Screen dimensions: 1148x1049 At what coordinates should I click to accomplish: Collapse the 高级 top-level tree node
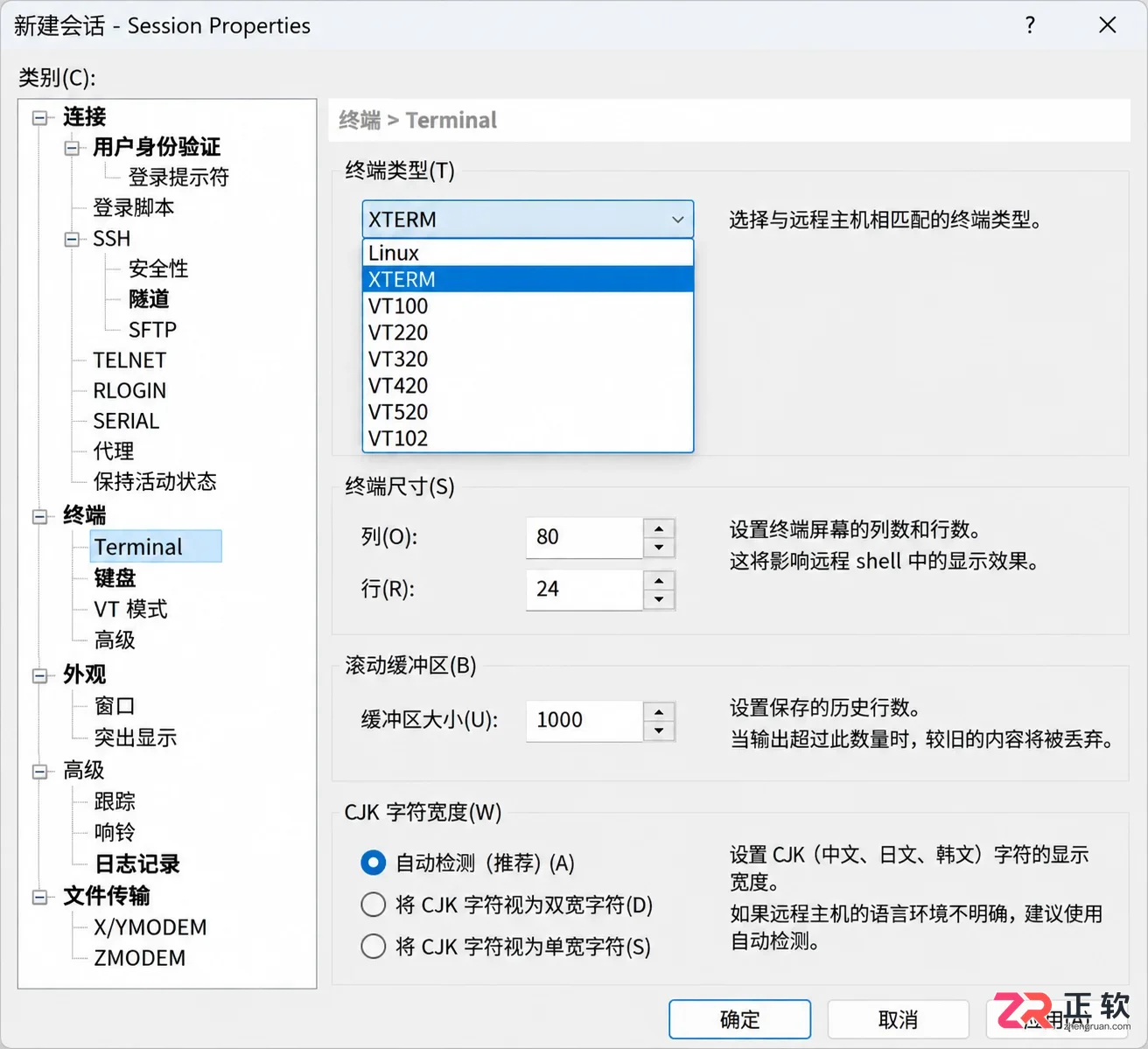pyautogui.click(x=39, y=771)
